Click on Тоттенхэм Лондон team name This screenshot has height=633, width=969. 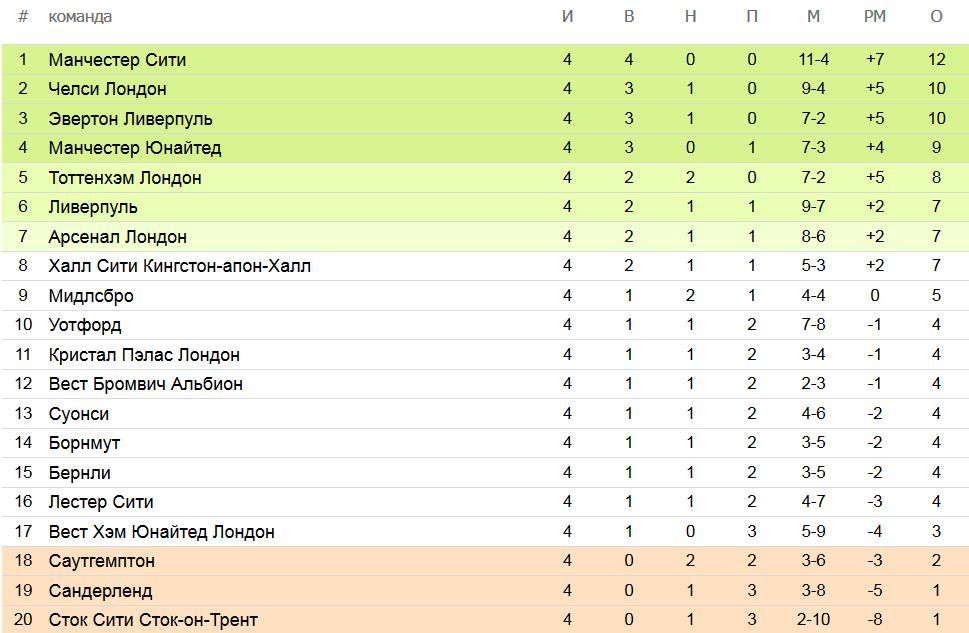(x=125, y=178)
